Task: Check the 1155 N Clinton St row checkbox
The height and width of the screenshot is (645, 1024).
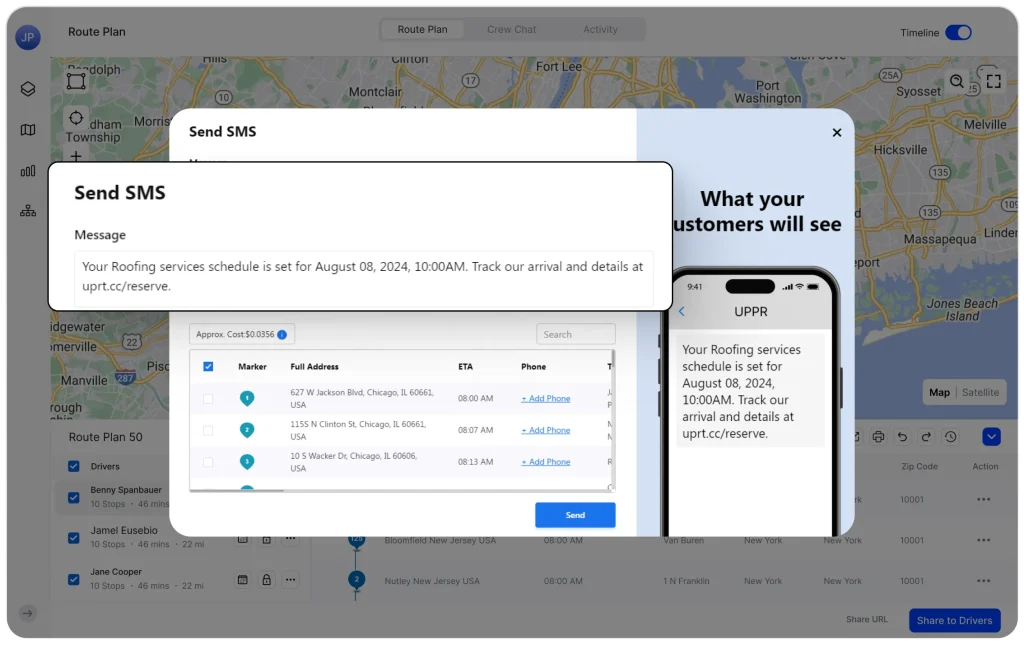Action: (208, 430)
